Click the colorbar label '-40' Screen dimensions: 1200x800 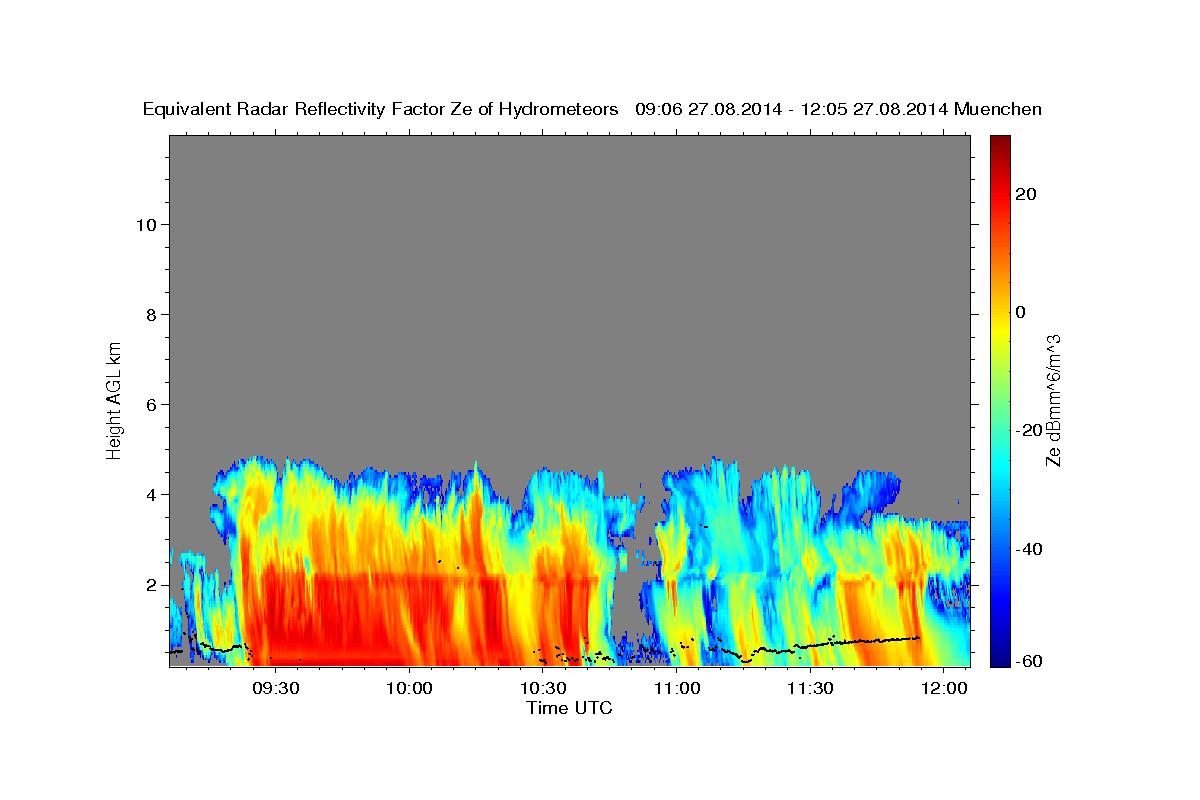pyautogui.click(x=1030, y=548)
